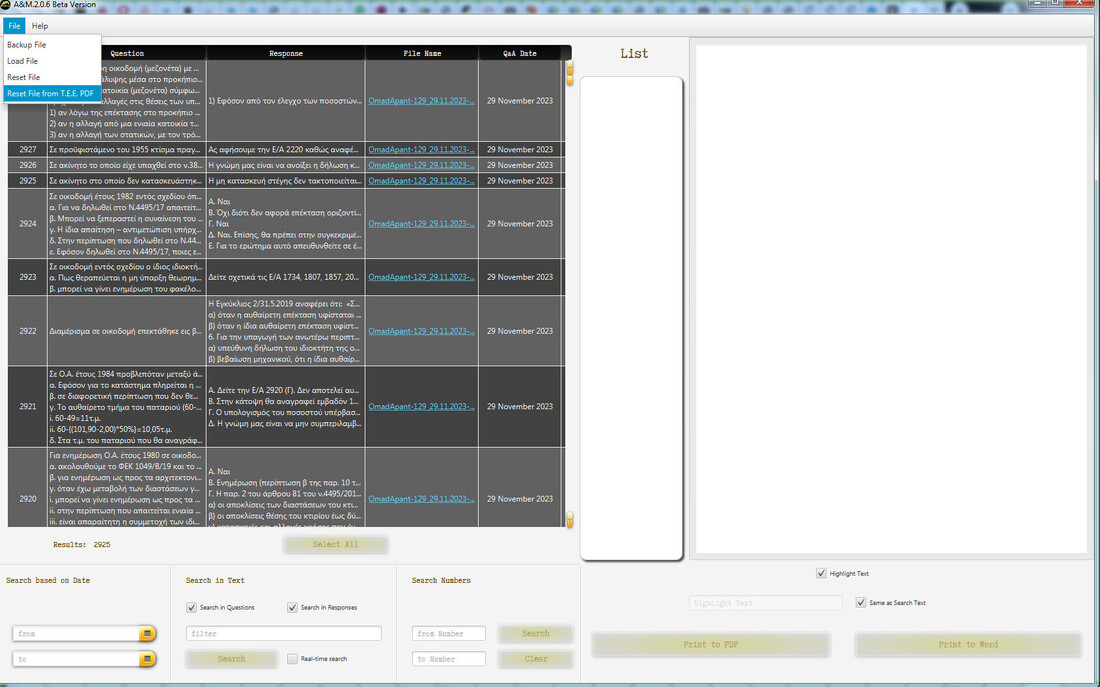
Task: Open the 'to' date picker calendar icon
Action: 147,659
